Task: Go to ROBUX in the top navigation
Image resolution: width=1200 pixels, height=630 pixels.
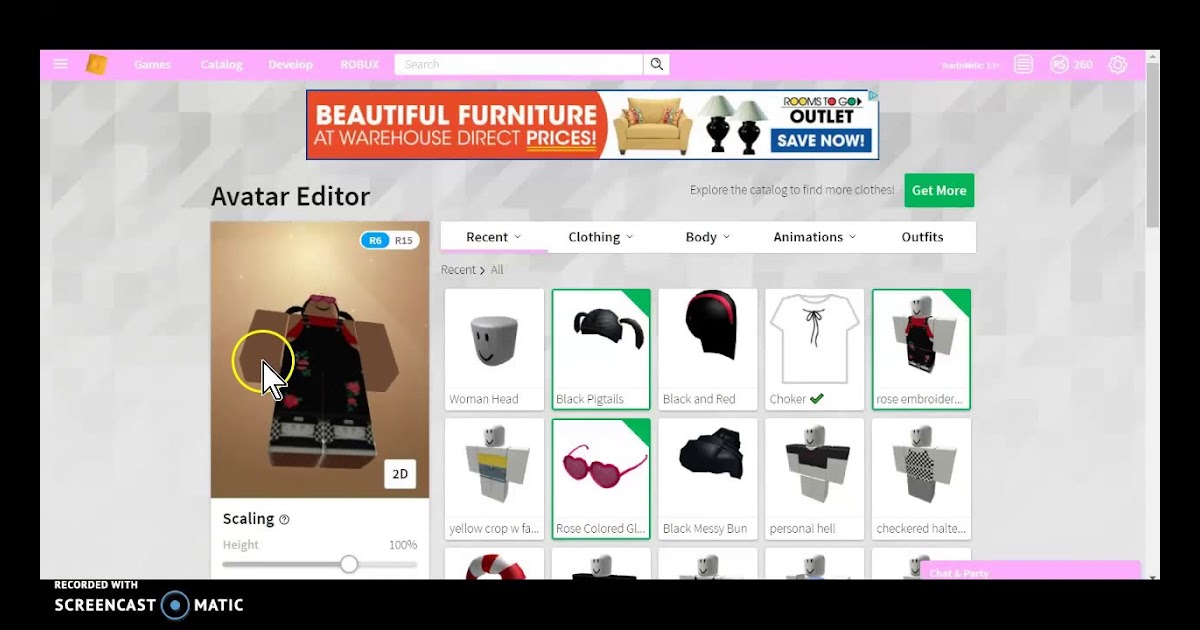Action: tap(360, 64)
